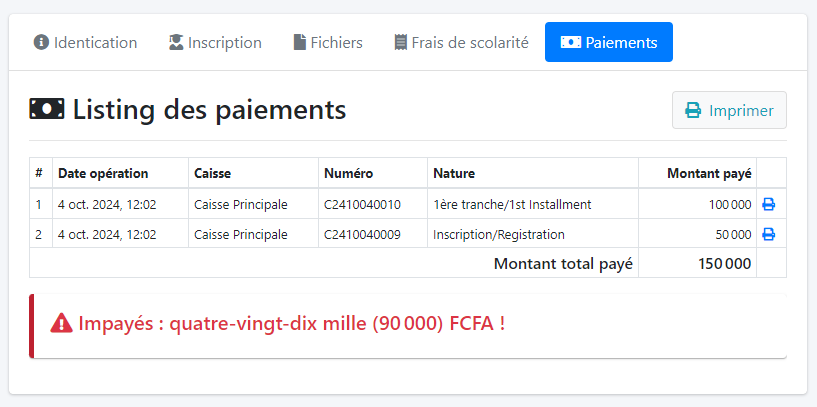
Task: Click the Date opération column header
Action: tap(103, 173)
